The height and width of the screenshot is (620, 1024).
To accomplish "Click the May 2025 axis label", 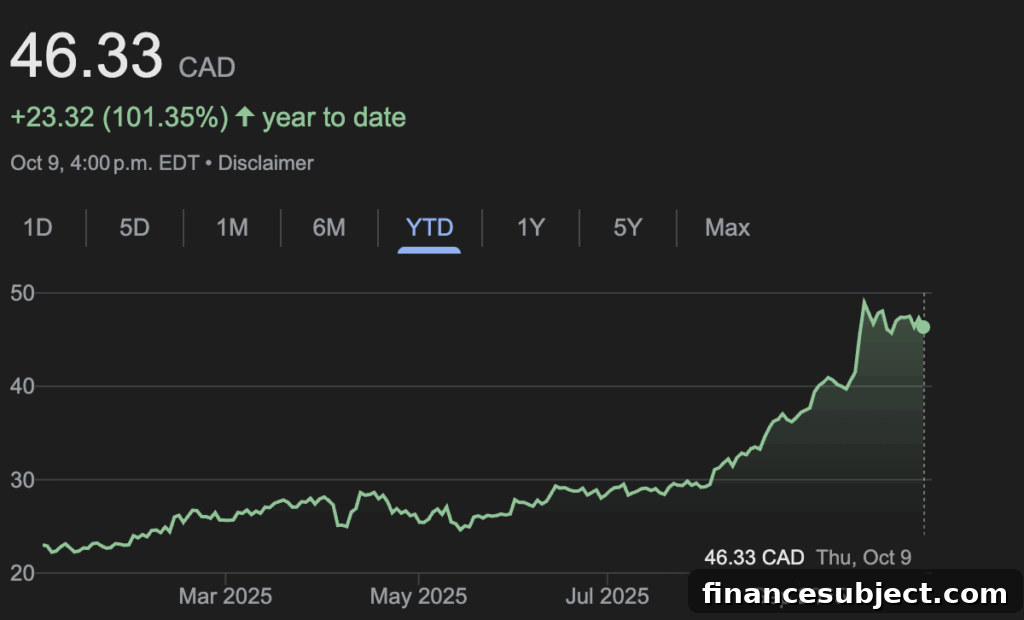I will pyautogui.click(x=419, y=596).
